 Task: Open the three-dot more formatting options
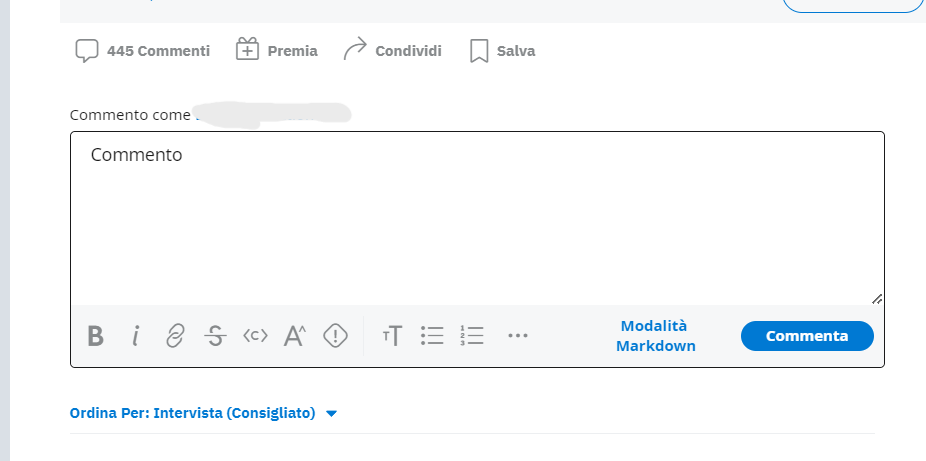pyautogui.click(x=517, y=336)
